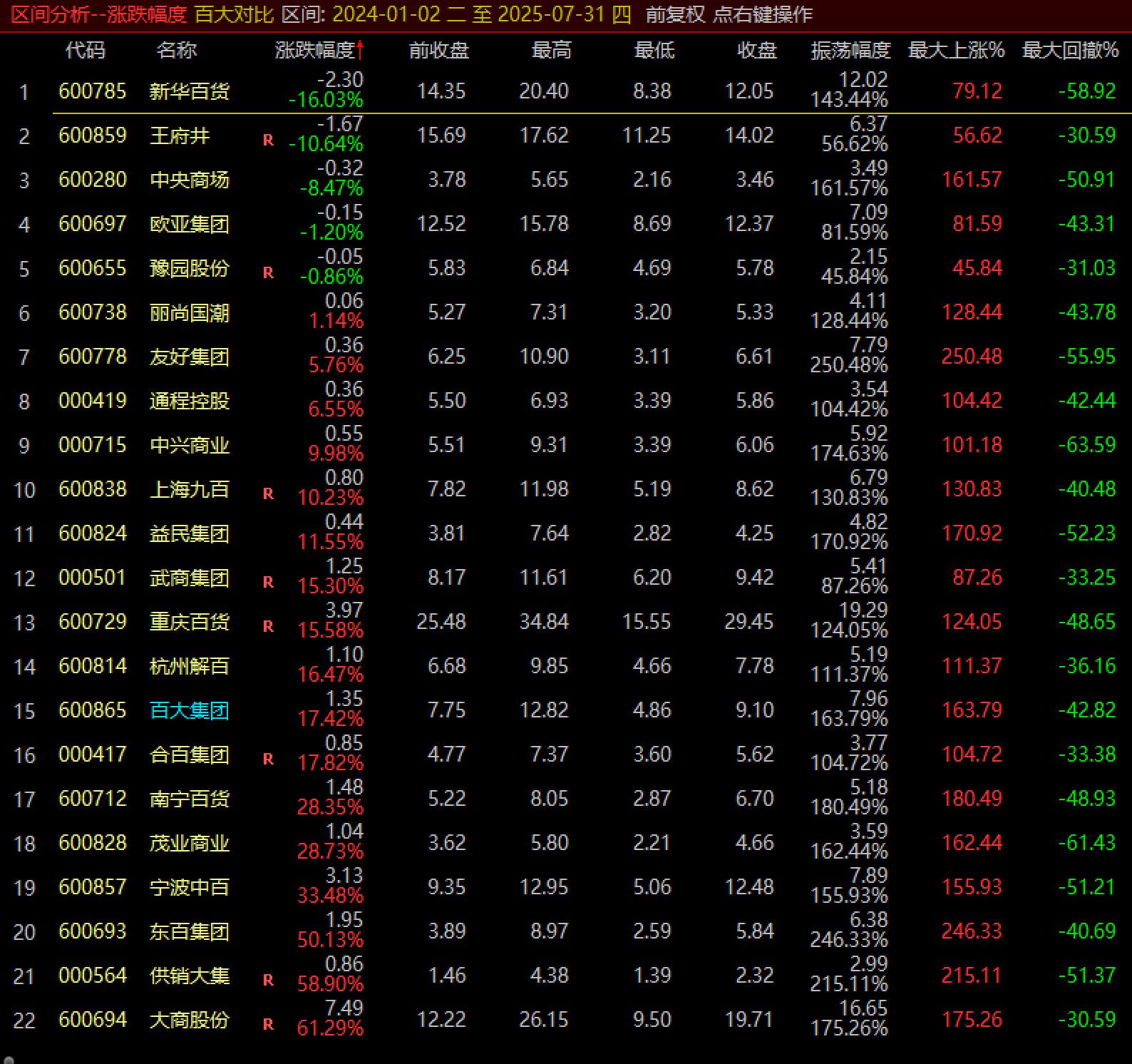The image size is (1132, 1064).
Task: Click the 最高 column header
Action: [551, 50]
